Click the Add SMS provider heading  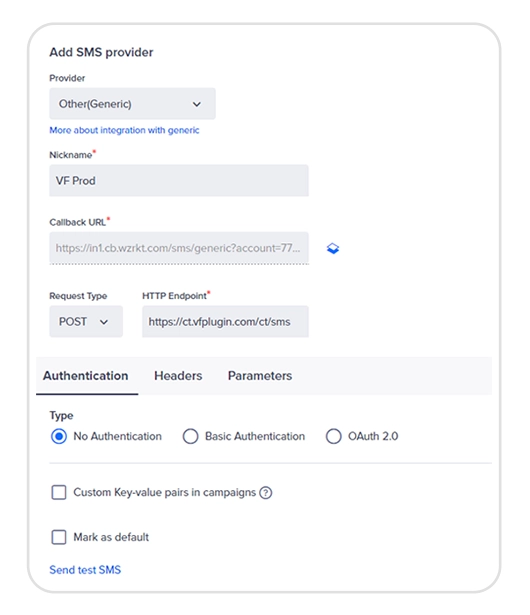pyautogui.click(x=101, y=52)
